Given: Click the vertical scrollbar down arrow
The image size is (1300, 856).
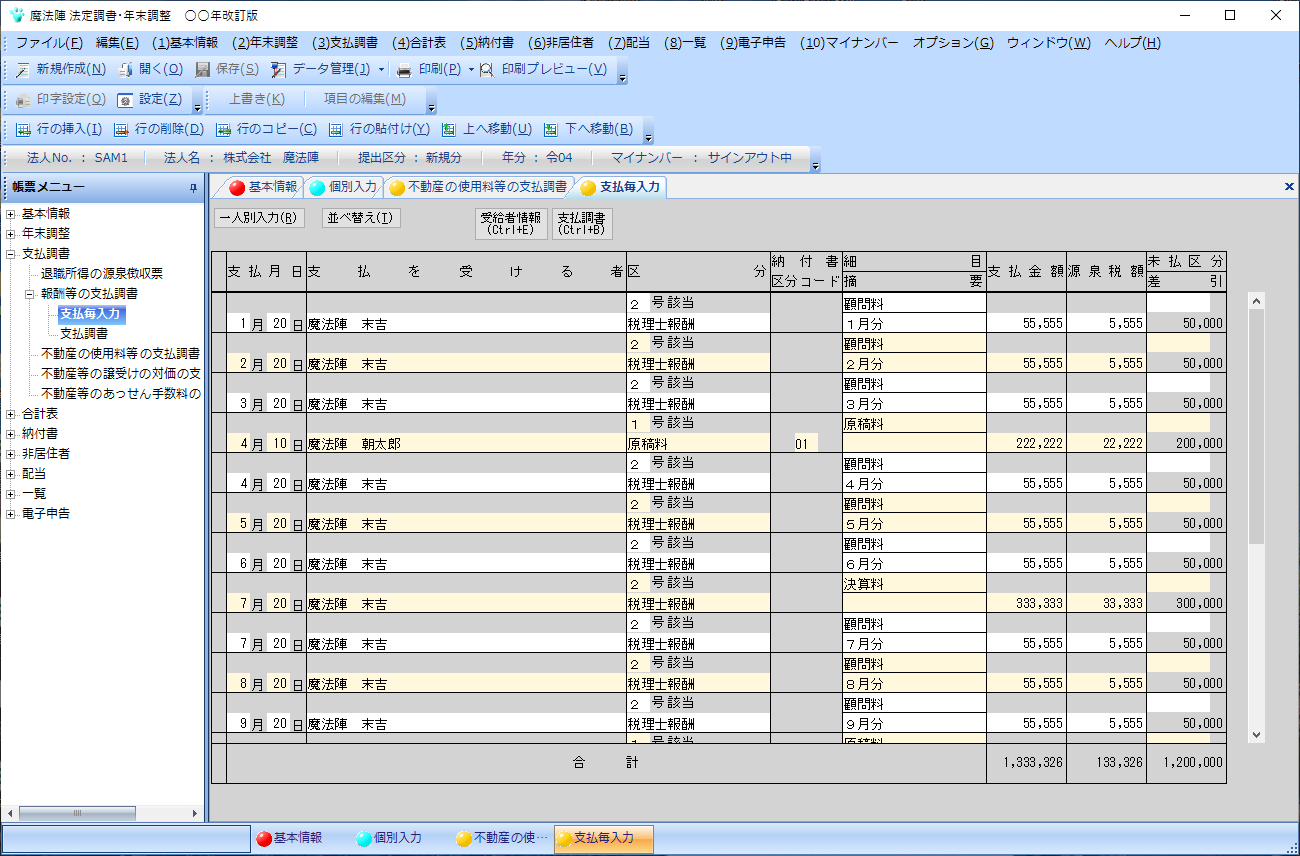Looking at the screenshot, I should point(1257,735).
